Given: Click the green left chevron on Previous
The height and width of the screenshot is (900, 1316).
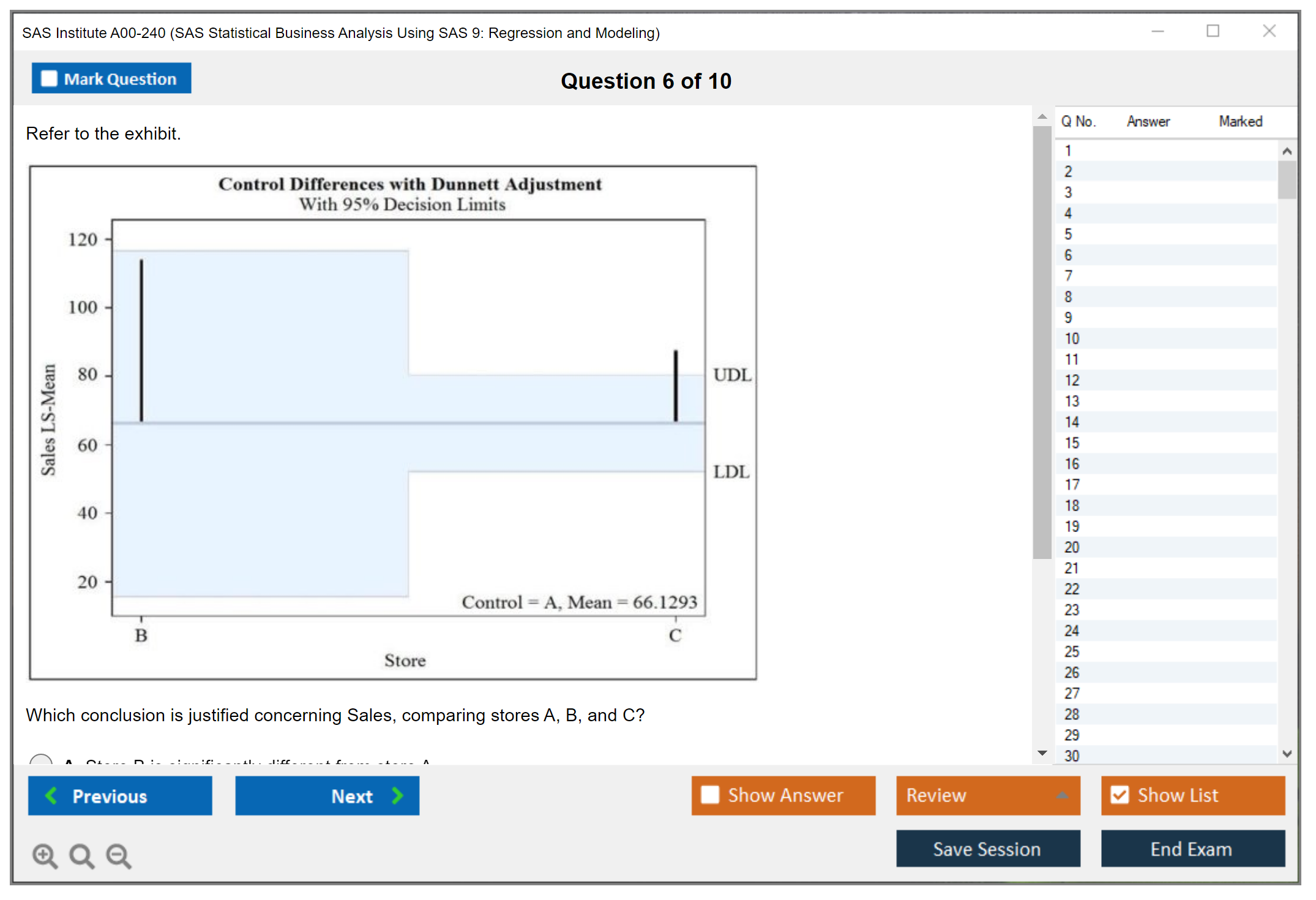Looking at the screenshot, I should [x=52, y=795].
